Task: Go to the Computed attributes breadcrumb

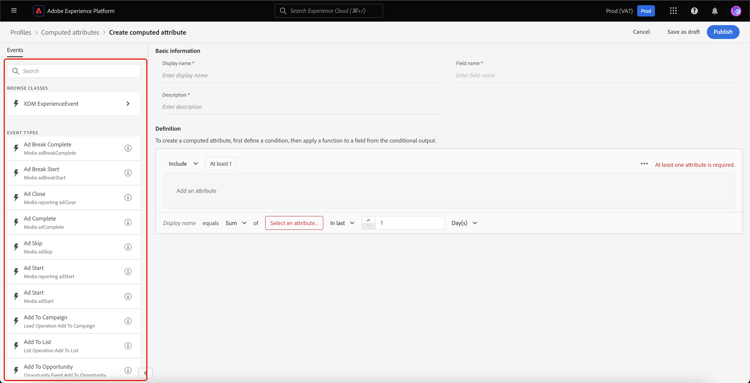Action: [70, 33]
